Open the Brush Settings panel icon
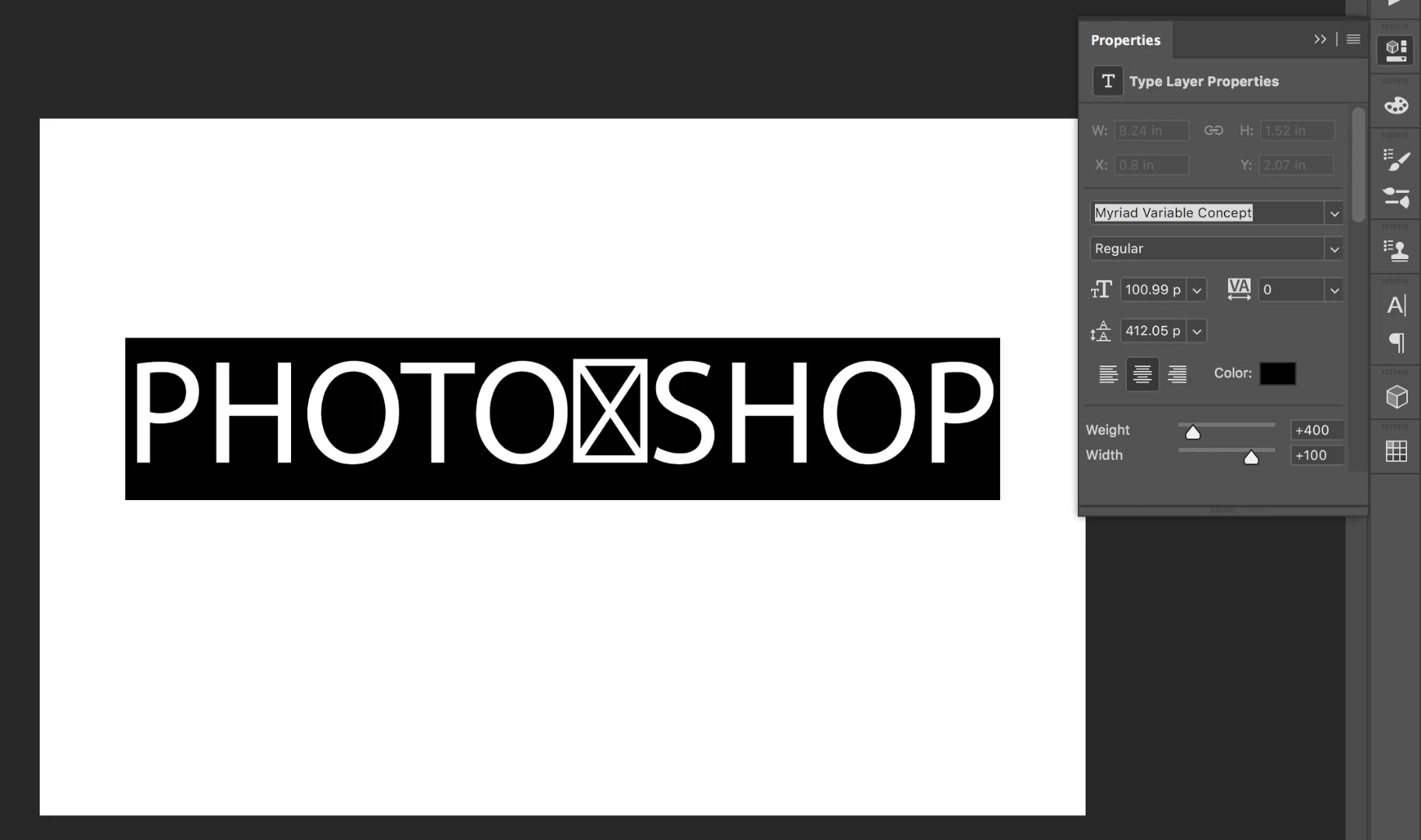The width and height of the screenshot is (1421, 840). 1396,160
